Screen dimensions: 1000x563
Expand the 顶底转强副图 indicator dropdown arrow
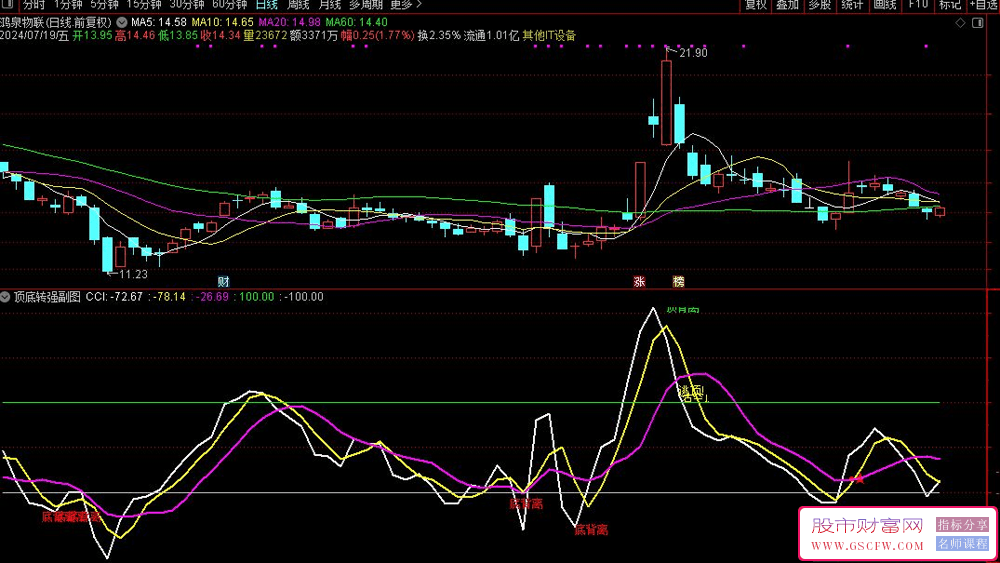tap(5, 296)
